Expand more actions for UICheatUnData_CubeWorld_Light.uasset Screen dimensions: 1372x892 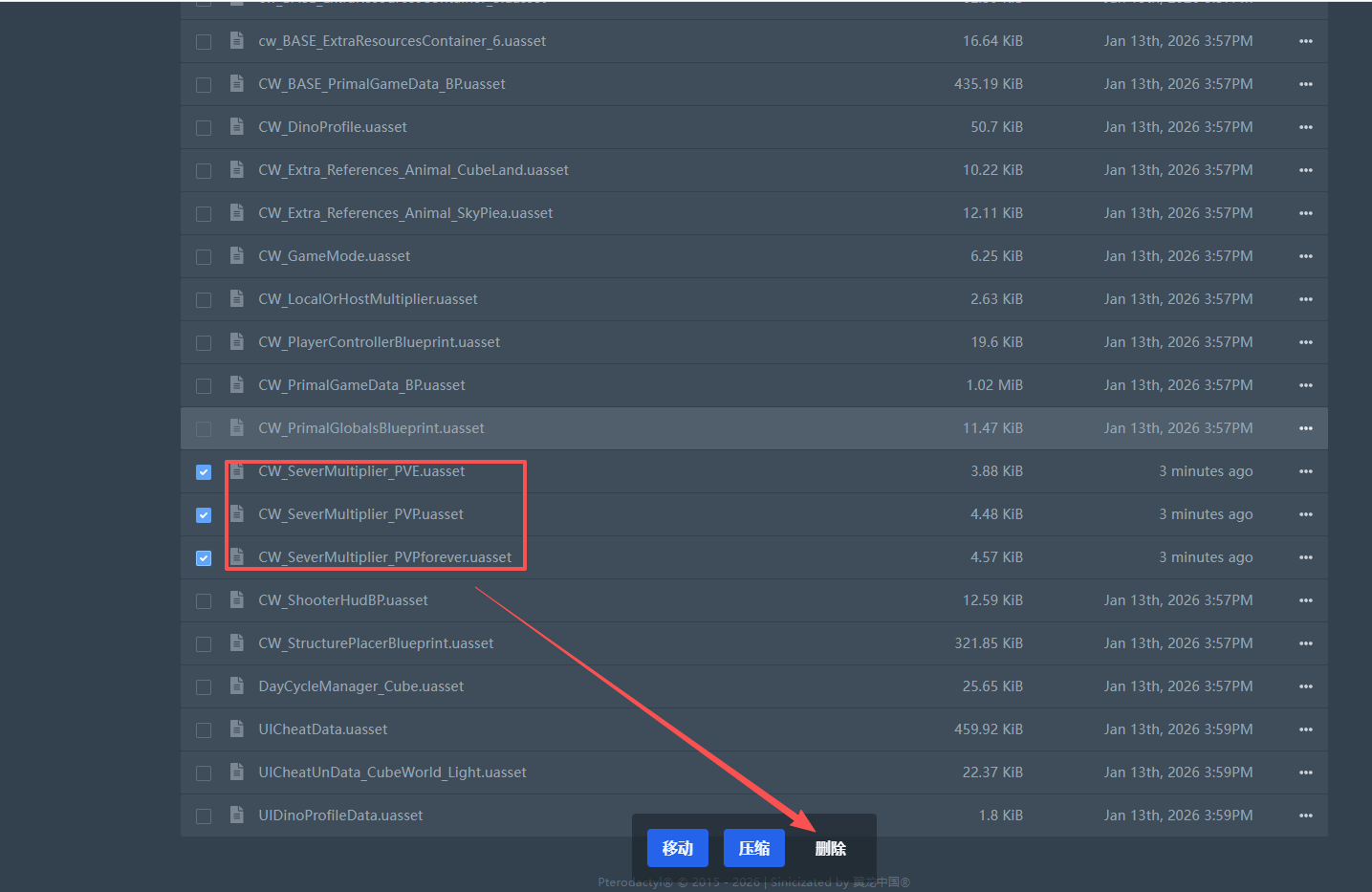tap(1305, 772)
